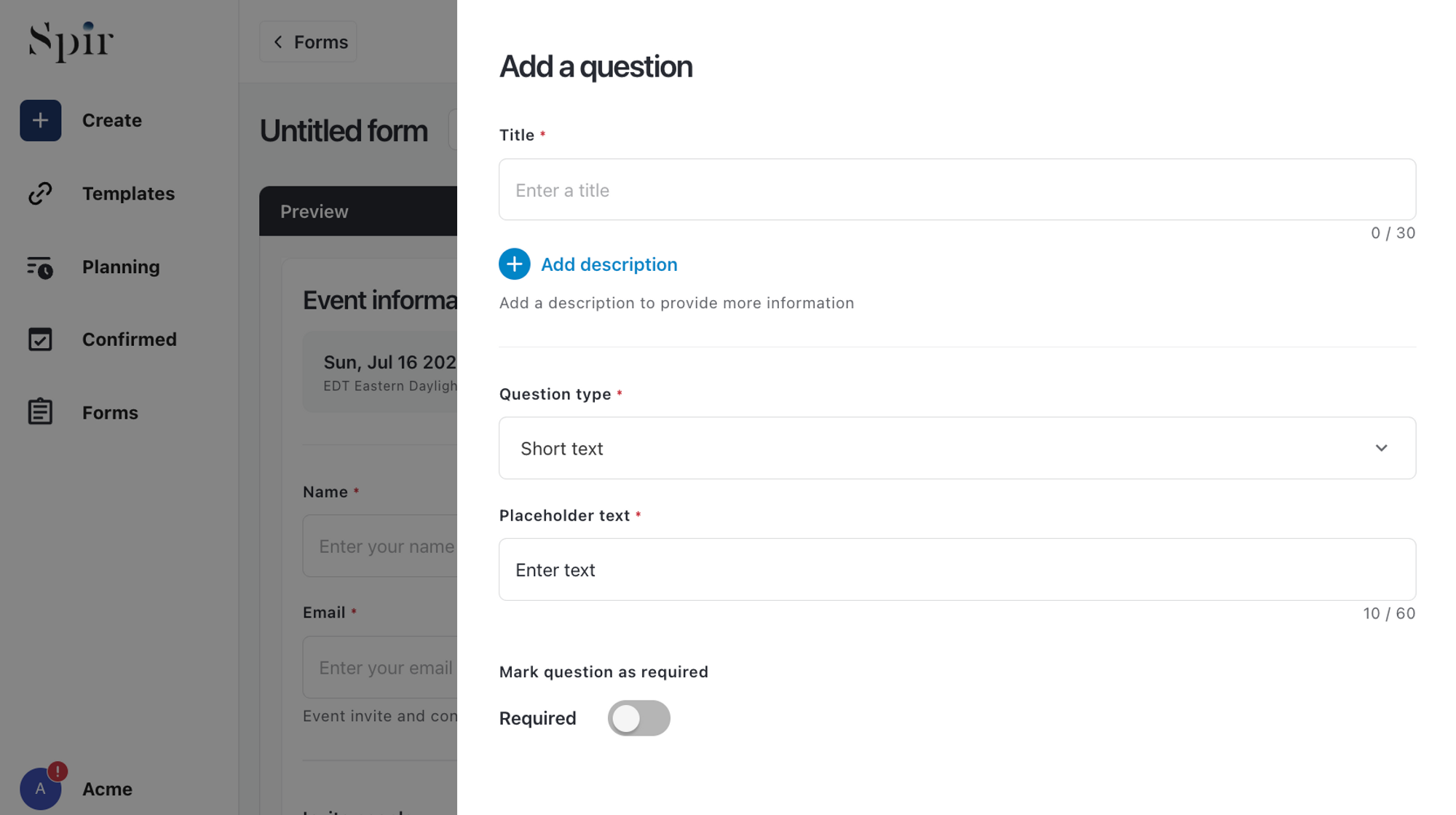The width and height of the screenshot is (1456, 815).
Task: Open the Question type dropdown
Action: coord(957,449)
